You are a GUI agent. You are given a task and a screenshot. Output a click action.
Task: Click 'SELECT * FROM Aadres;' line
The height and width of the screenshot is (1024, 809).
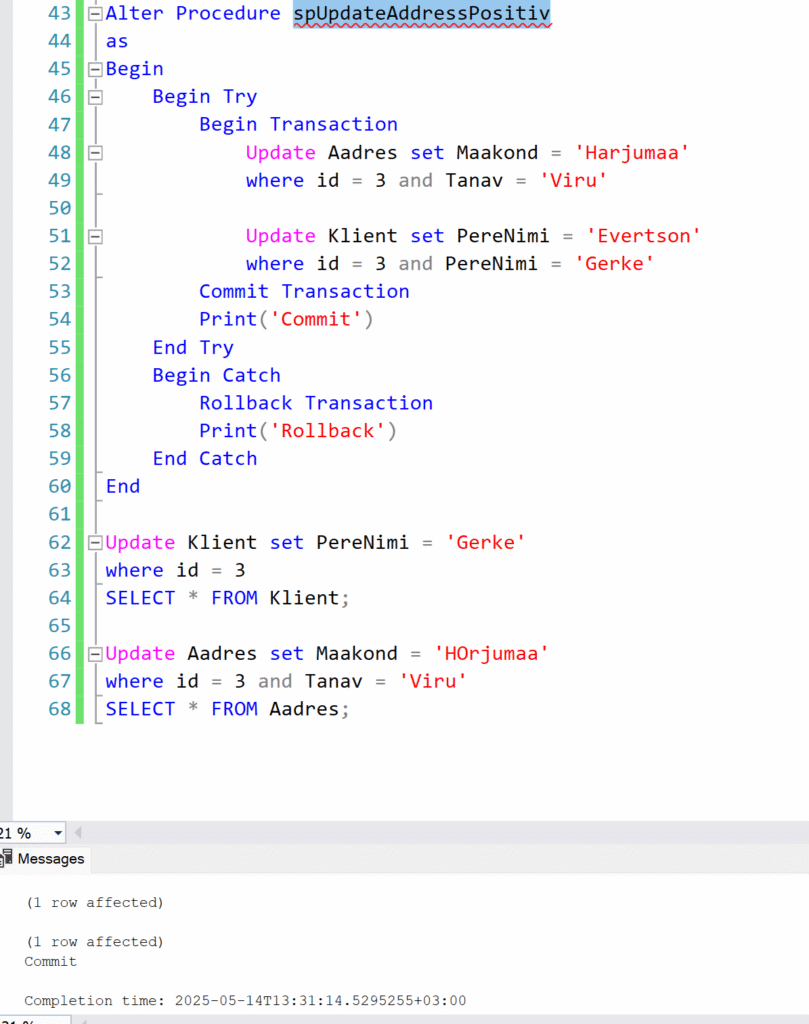point(228,709)
